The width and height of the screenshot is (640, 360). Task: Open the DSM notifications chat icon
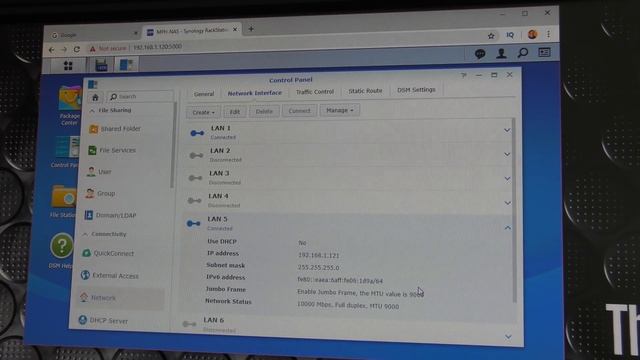click(480, 53)
